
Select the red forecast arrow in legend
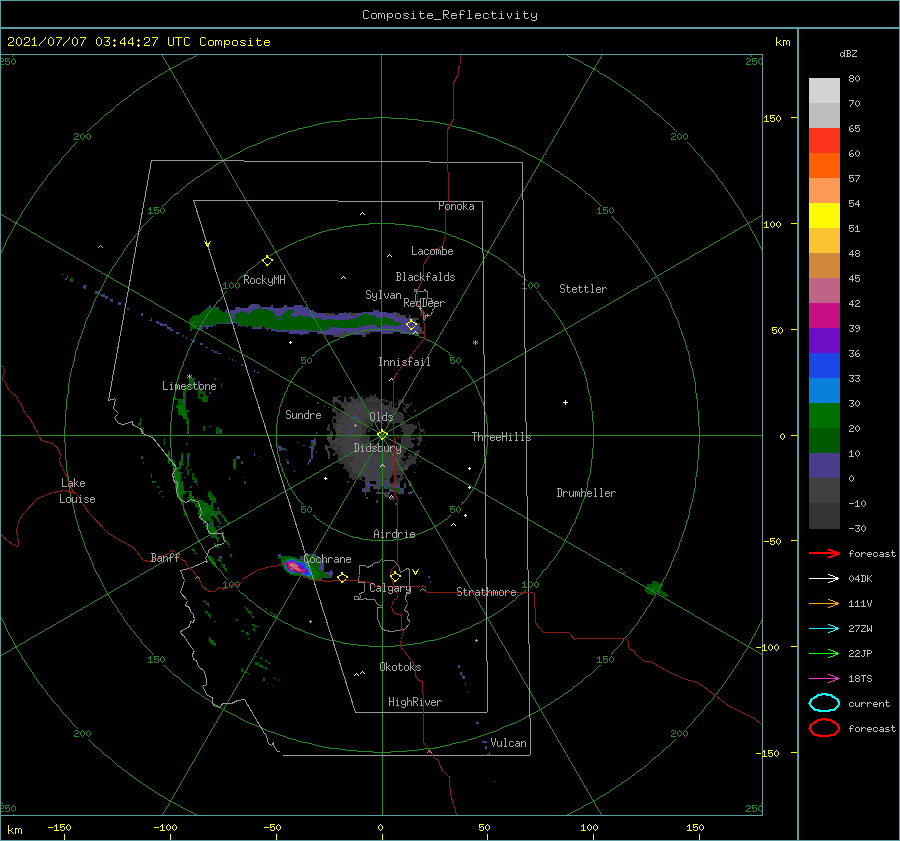click(x=824, y=553)
